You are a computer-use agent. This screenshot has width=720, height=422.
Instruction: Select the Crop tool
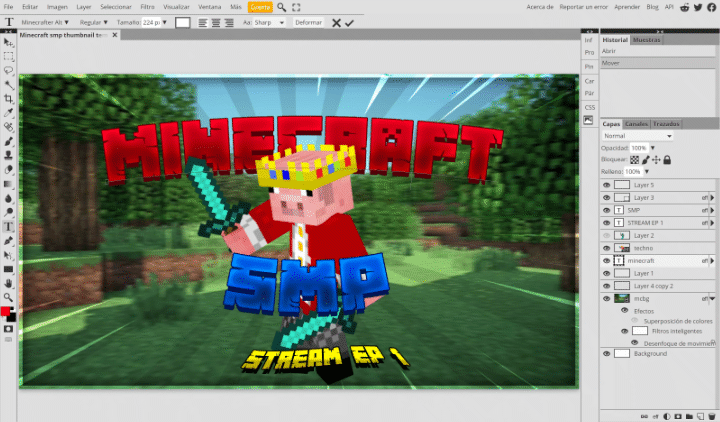click(8, 99)
